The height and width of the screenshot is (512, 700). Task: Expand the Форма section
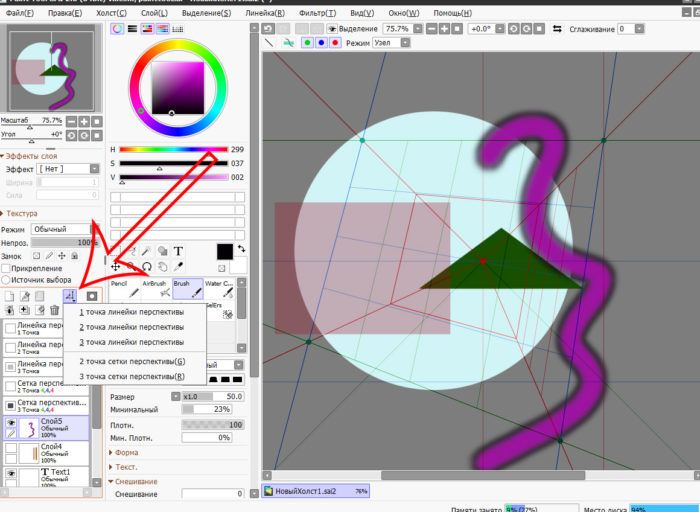tap(124, 453)
